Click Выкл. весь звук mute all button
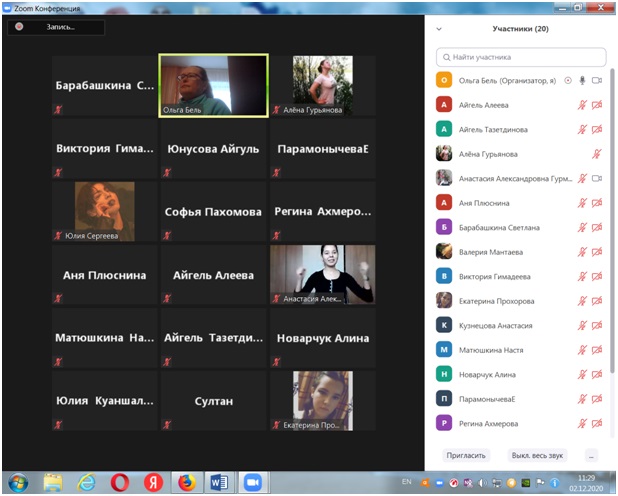 pyautogui.click(x=537, y=455)
